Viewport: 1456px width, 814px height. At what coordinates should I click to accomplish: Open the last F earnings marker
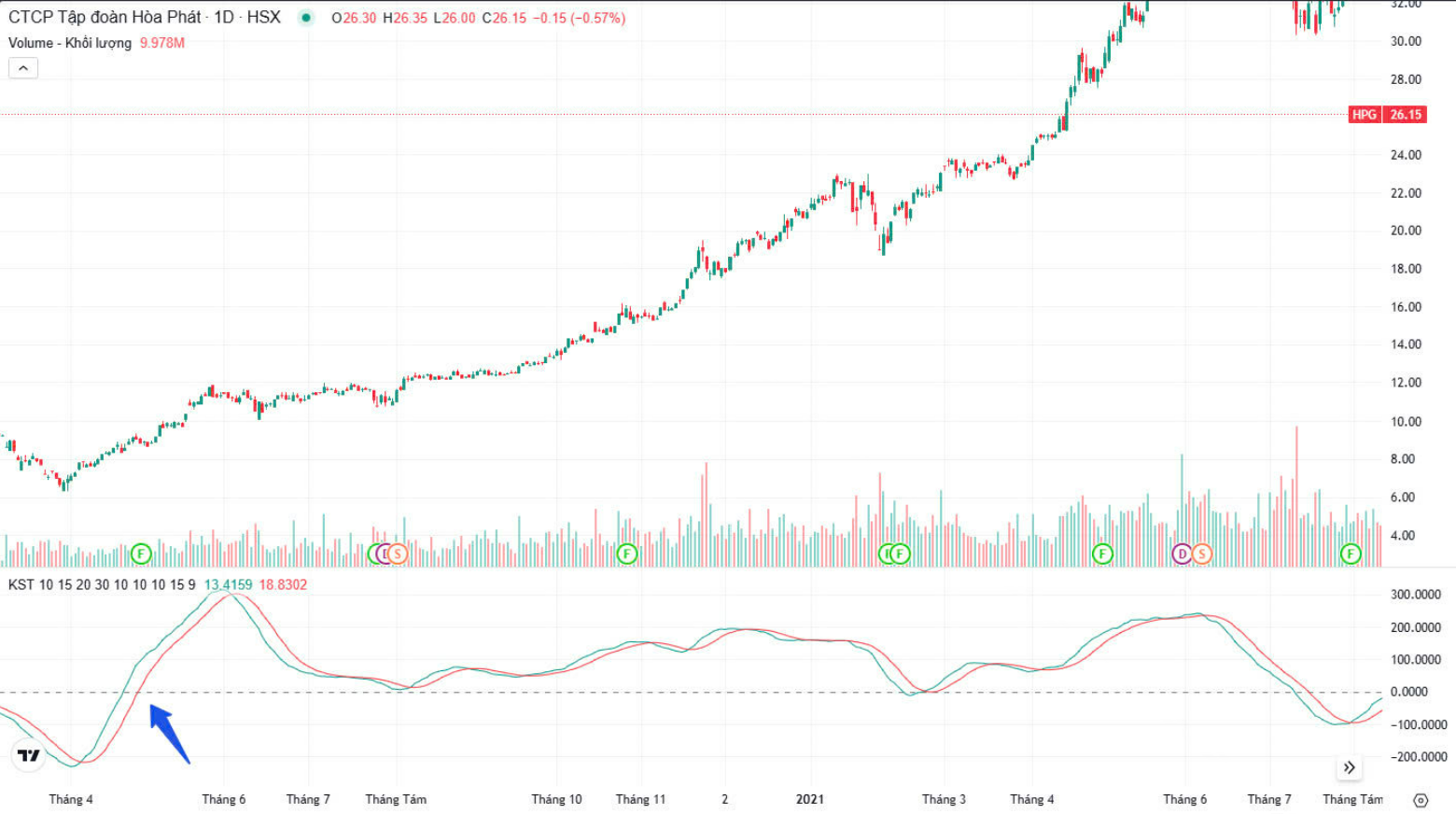pos(1351,554)
